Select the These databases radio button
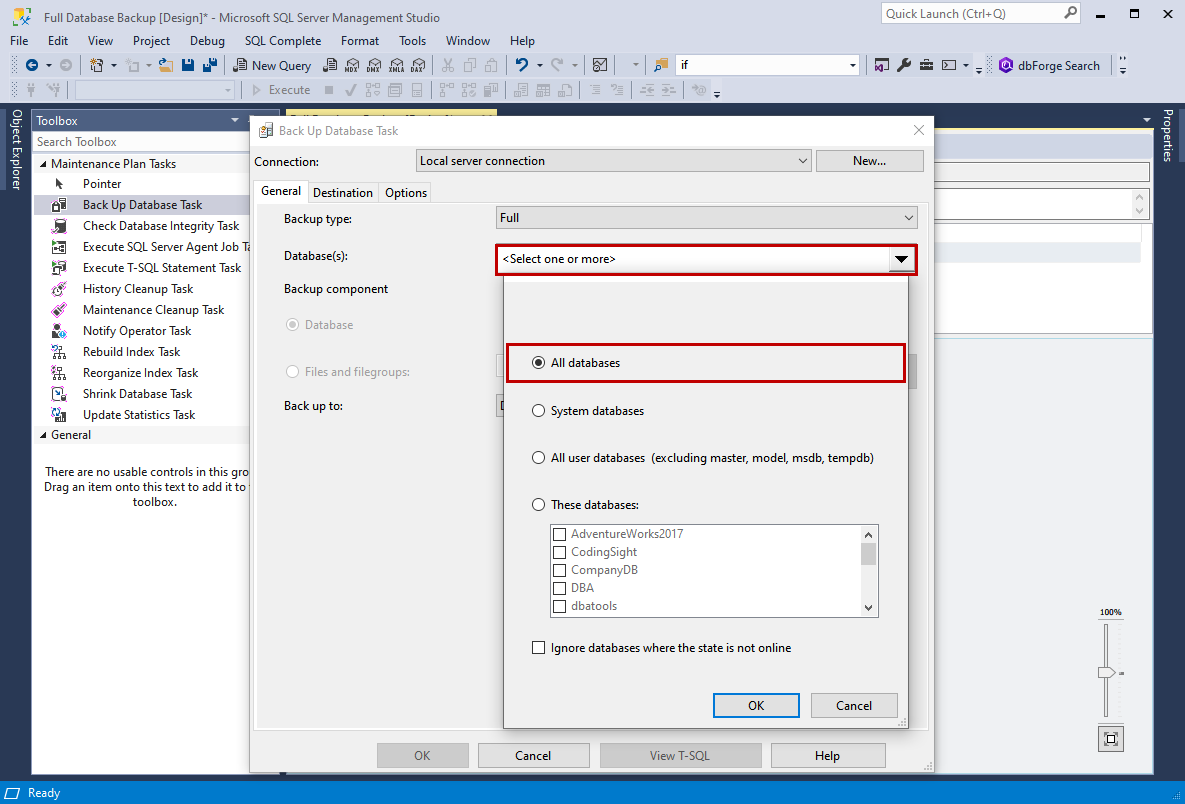This screenshot has height=804, width=1185. 538,504
